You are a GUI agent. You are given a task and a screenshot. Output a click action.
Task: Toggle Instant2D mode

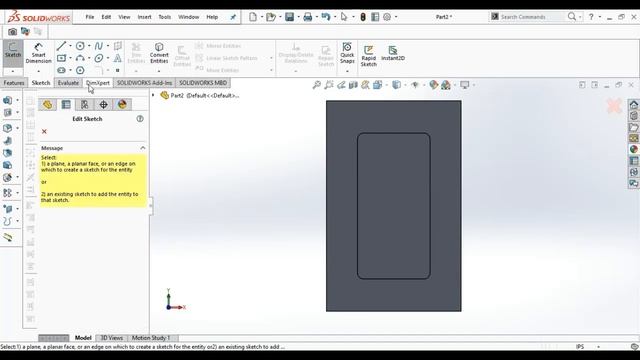point(393,53)
